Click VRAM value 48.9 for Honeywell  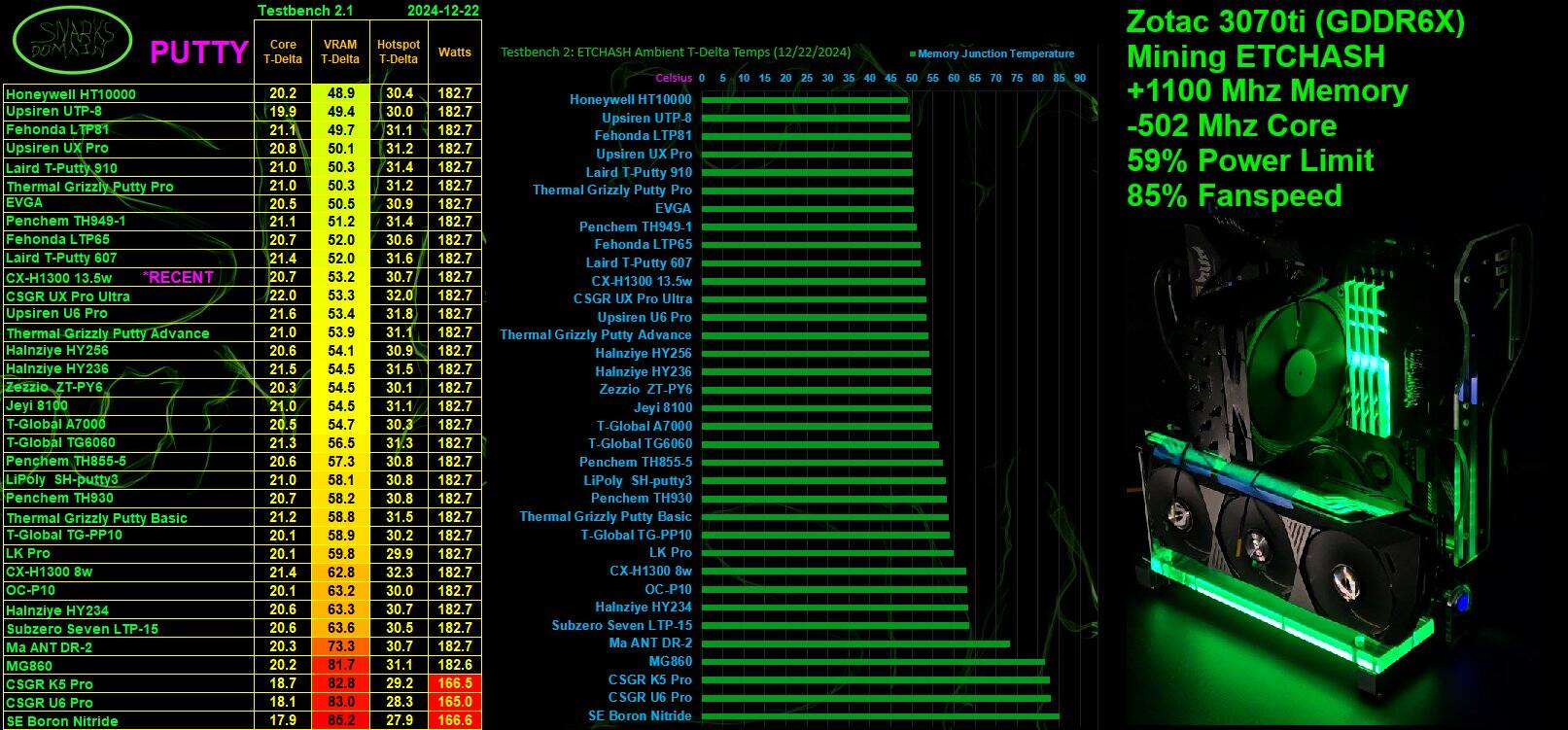click(x=340, y=93)
